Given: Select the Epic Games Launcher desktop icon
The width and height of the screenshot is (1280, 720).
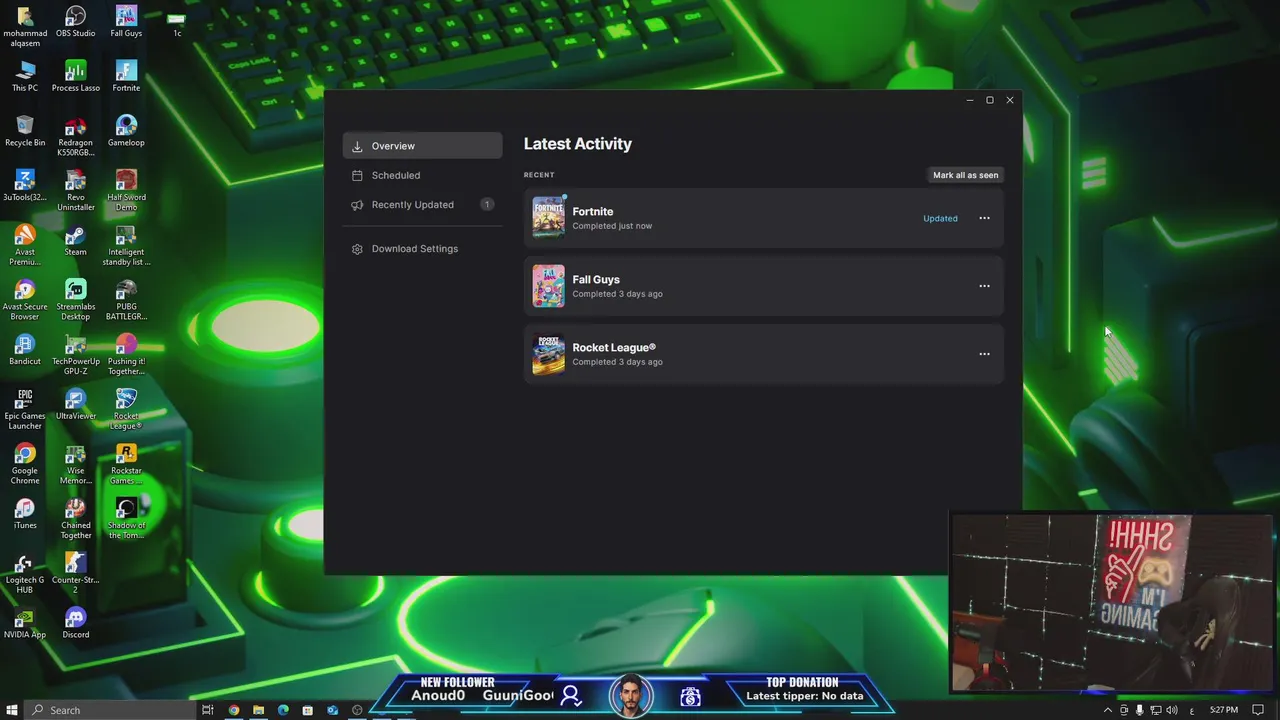Looking at the screenshot, I should pos(25,410).
